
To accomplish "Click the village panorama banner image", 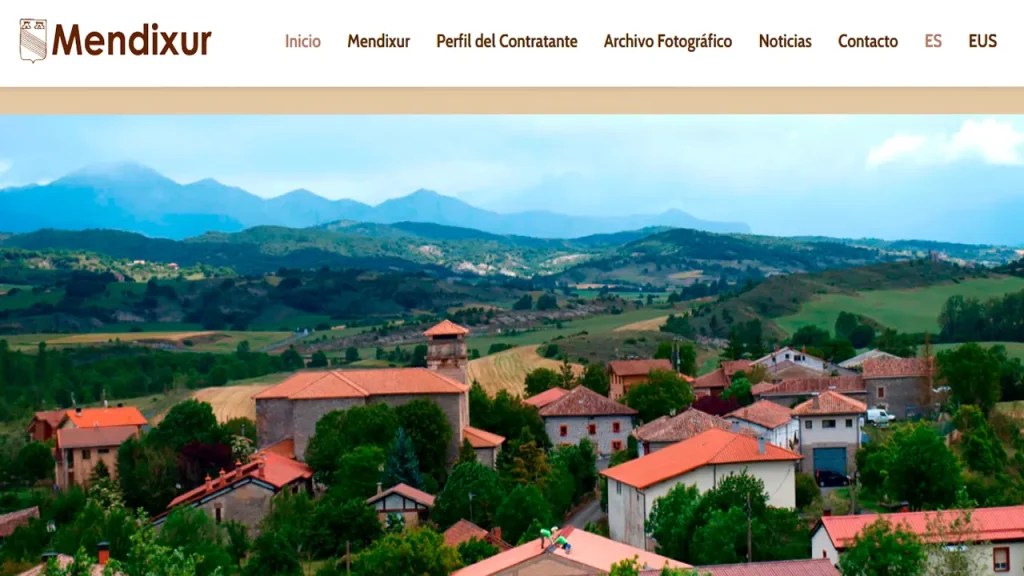I will click(512, 345).
